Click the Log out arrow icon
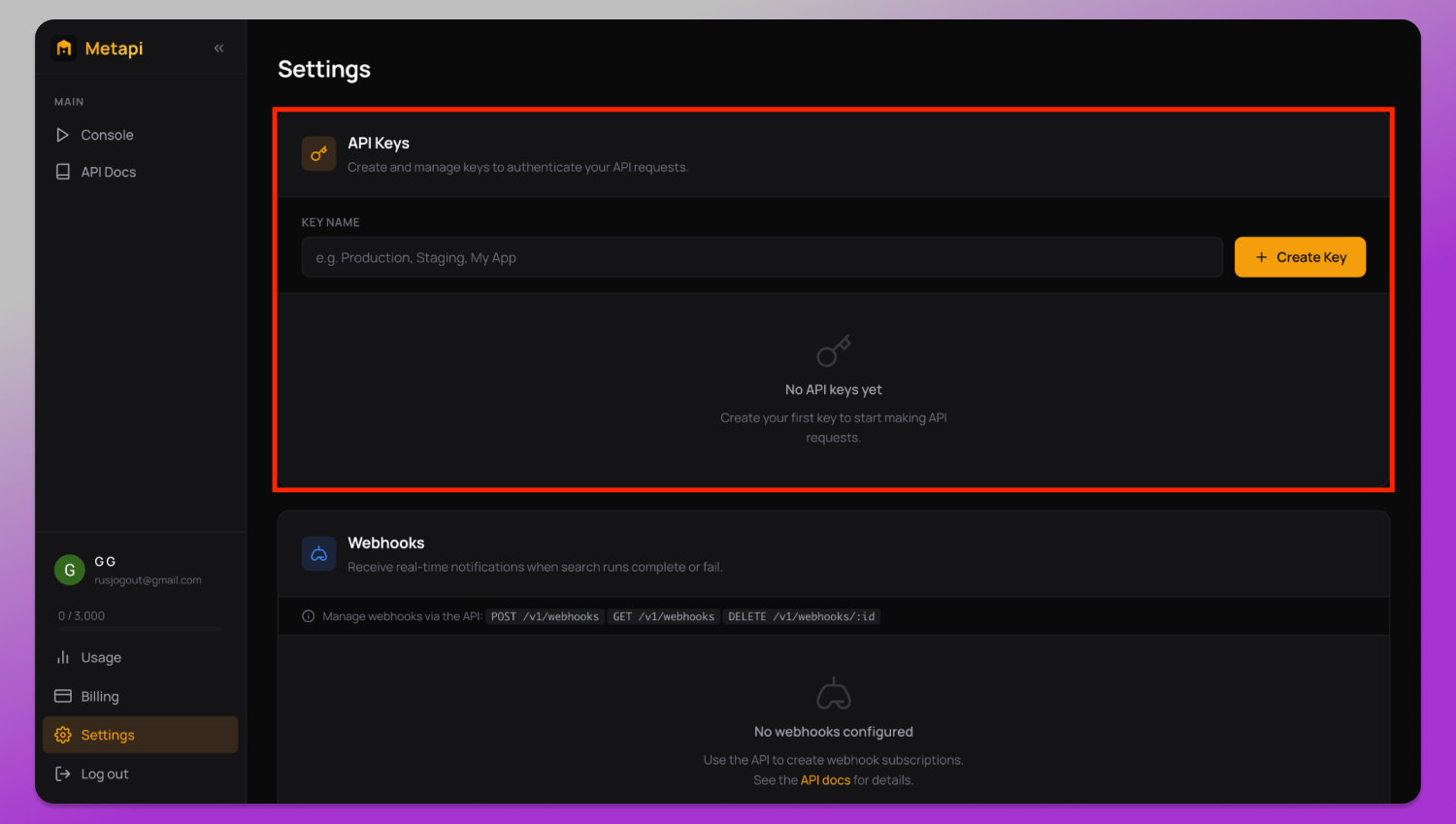The width and height of the screenshot is (1456, 824). (63, 774)
